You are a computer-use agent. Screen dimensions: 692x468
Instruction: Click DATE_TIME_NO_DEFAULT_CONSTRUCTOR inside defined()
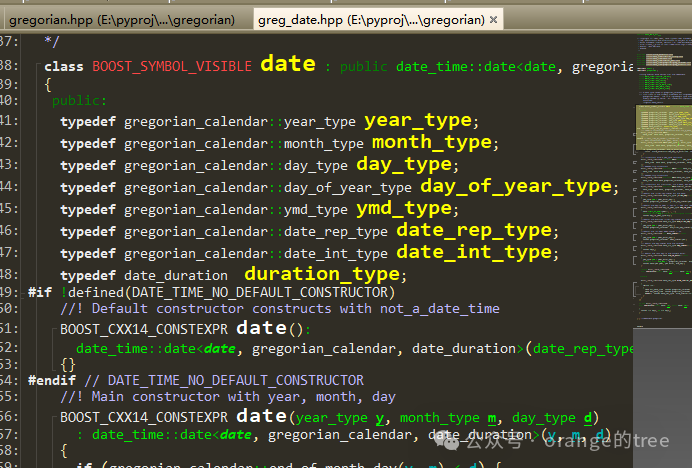pos(260,292)
